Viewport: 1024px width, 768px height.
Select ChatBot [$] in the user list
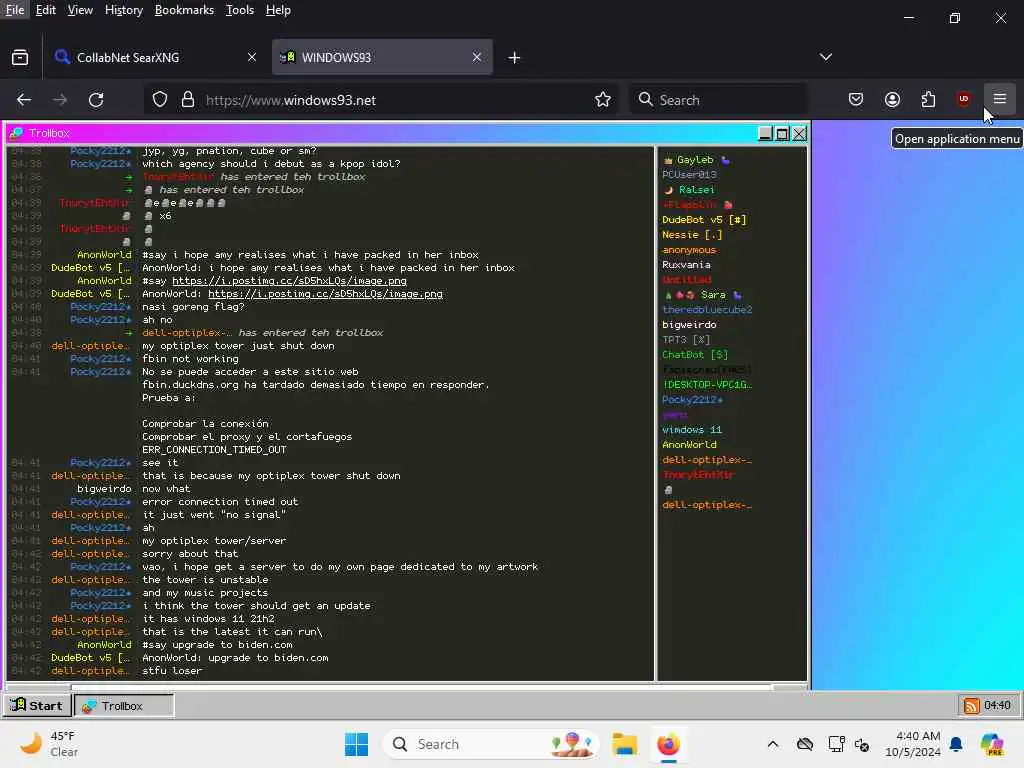pos(695,355)
